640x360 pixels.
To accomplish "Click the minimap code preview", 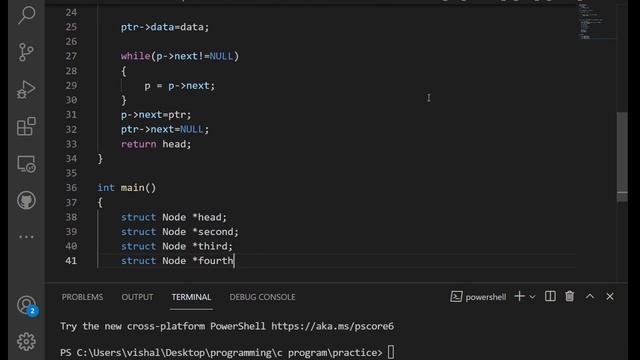I will click(x=597, y=21).
